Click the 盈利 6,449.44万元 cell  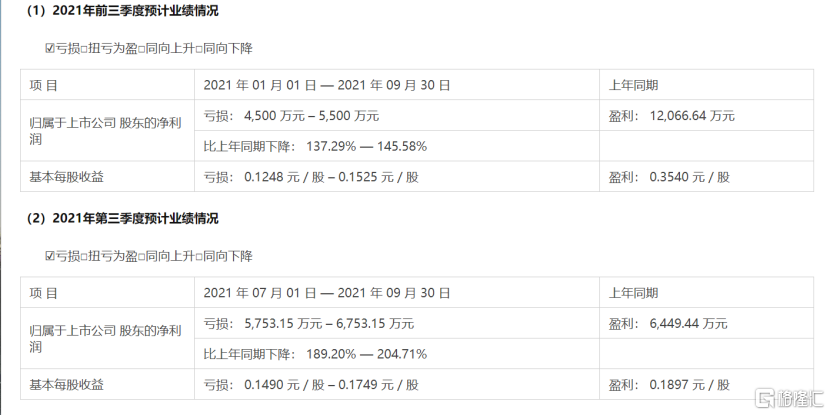point(668,324)
